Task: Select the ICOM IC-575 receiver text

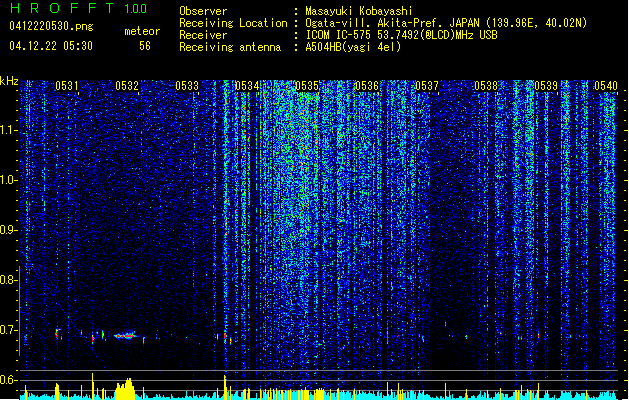Action: 401,35
